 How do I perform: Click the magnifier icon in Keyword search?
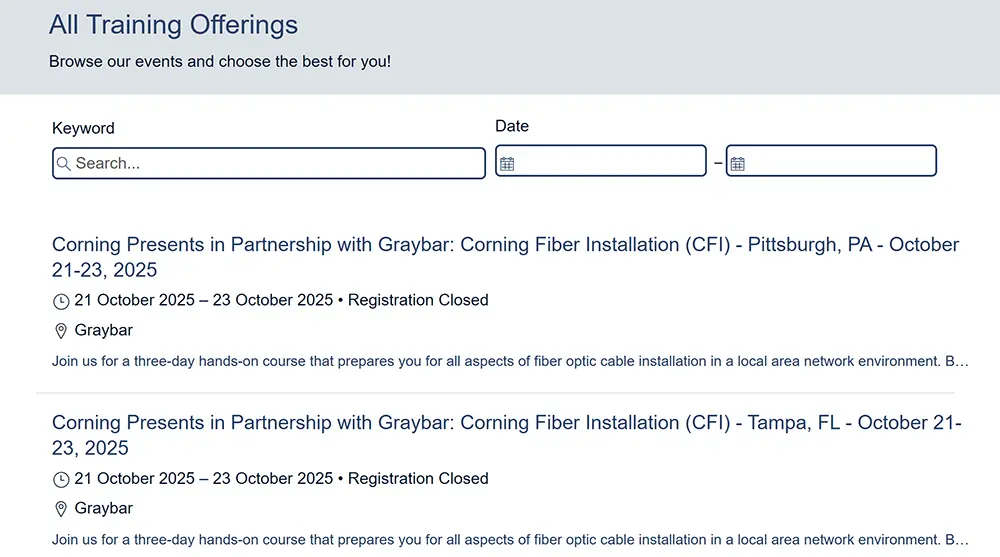[64, 164]
